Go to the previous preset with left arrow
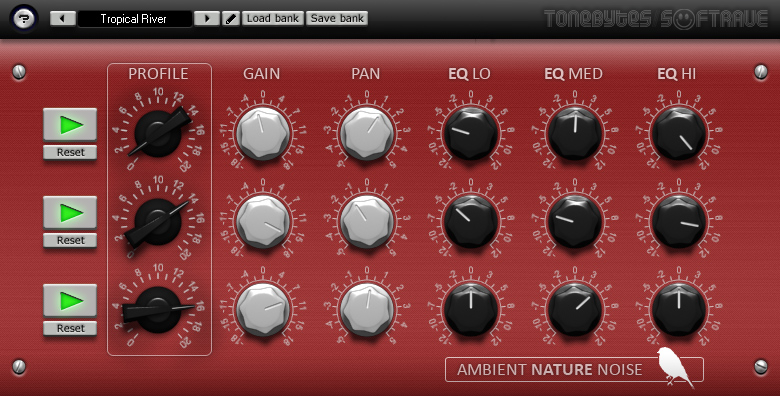The image size is (780, 396). click(63, 19)
